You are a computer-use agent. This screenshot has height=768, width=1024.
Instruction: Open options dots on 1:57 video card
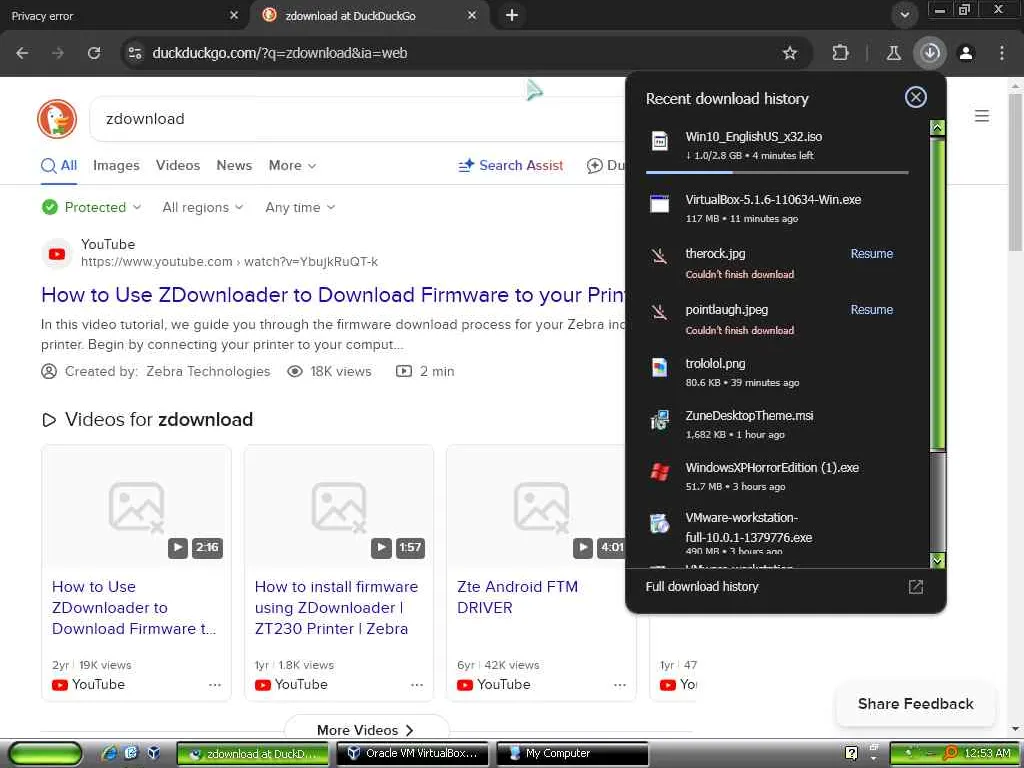(x=417, y=685)
